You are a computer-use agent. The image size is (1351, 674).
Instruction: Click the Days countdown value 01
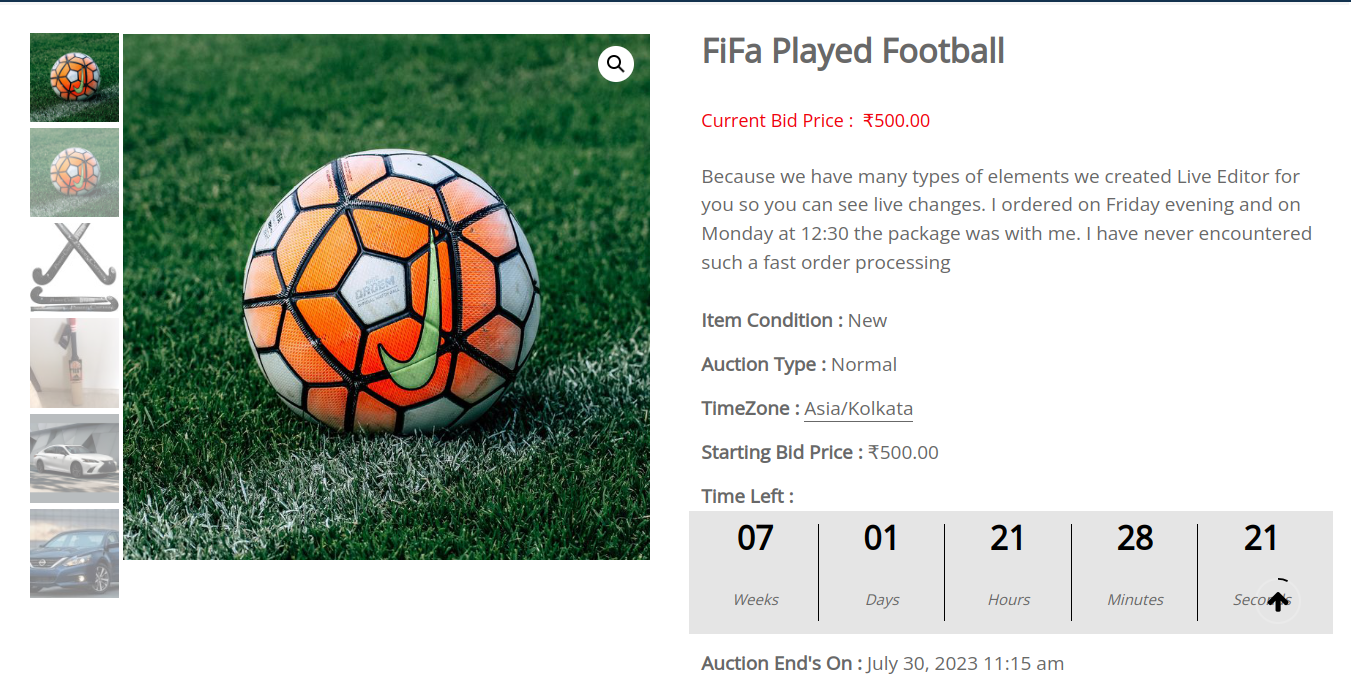pos(881,539)
